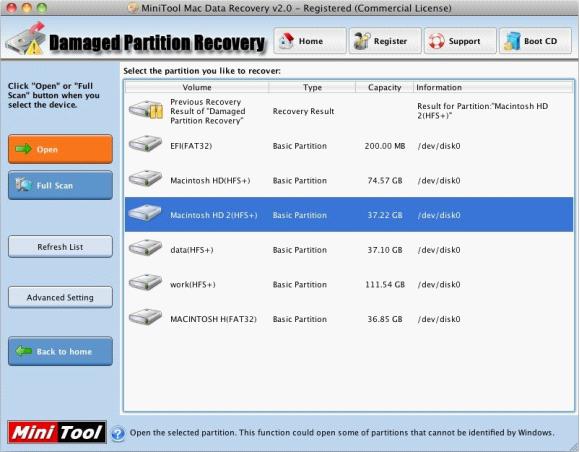Go Back to home
This screenshot has width=580, height=452.
(60, 351)
